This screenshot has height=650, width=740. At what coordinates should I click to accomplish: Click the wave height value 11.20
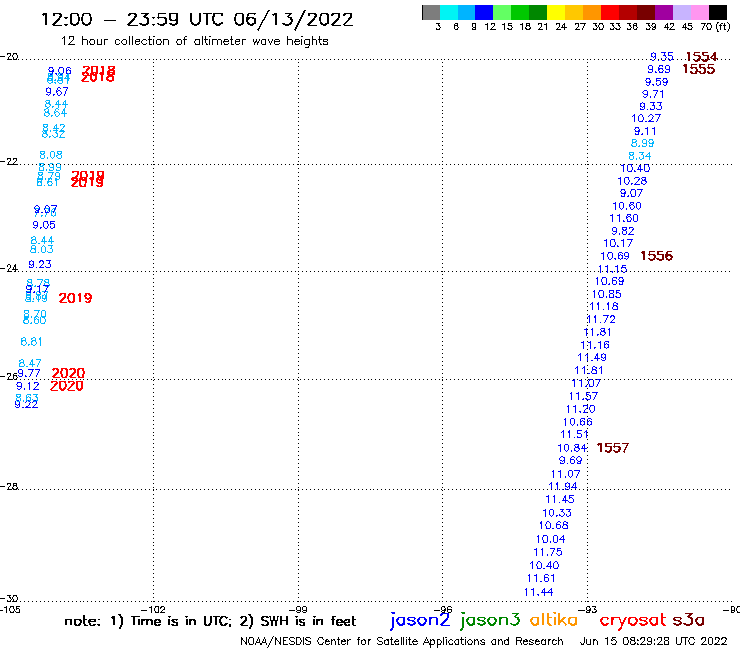click(x=580, y=409)
